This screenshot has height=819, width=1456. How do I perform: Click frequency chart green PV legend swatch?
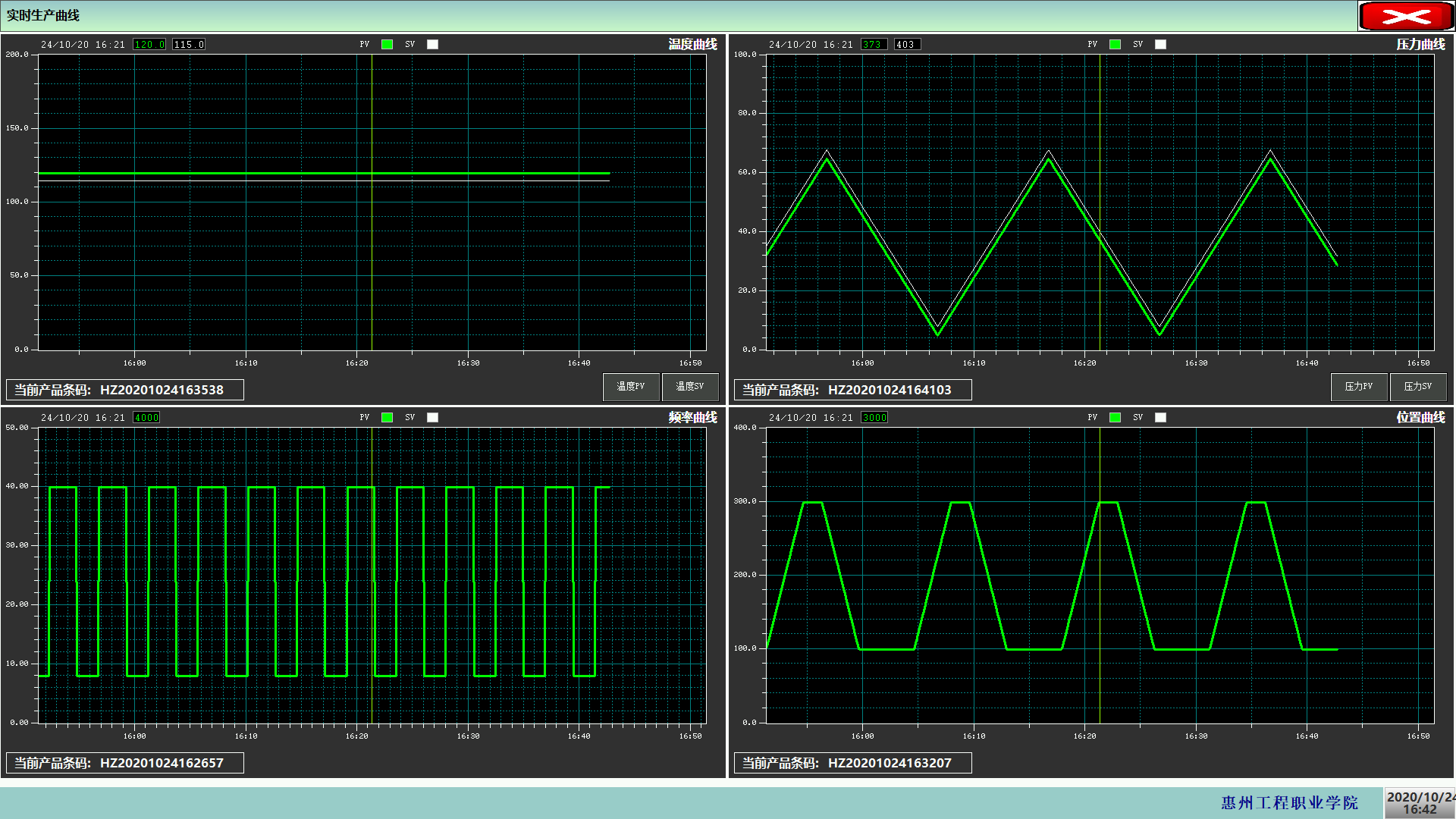387,418
